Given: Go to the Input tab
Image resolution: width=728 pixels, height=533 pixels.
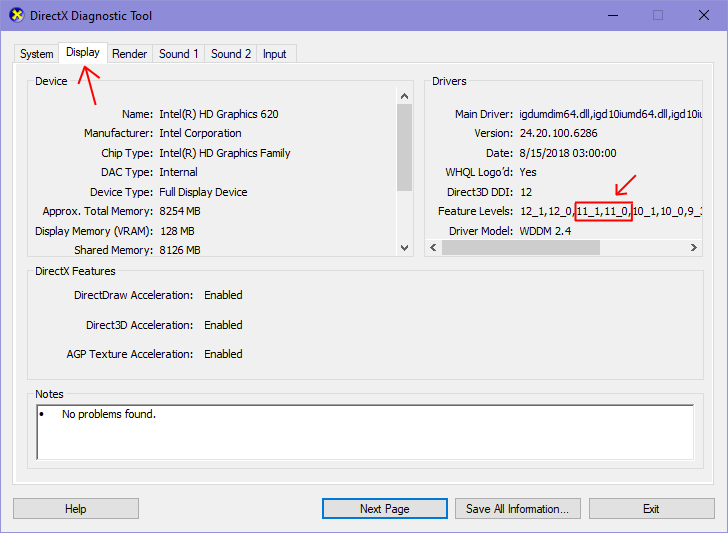Looking at the screenshot, I should [x=274, y=54].
